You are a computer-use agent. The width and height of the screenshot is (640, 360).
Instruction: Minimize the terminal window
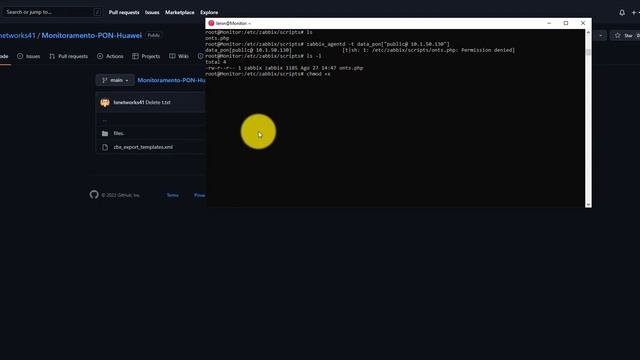click(549, 23)
